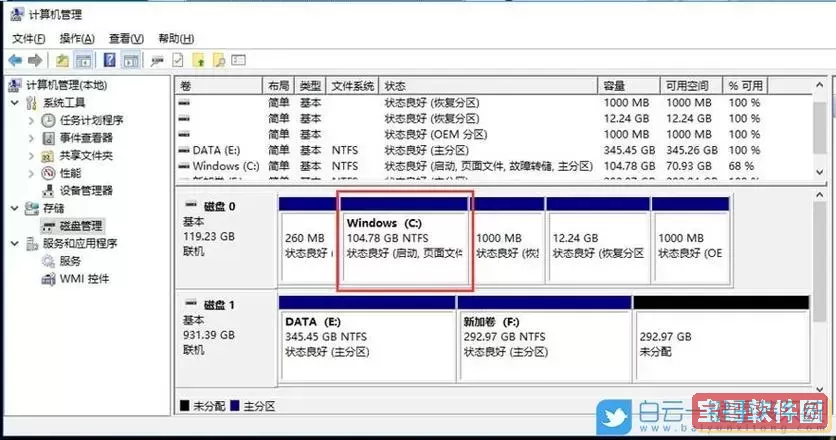Select 计算机管理(本地) root node

(x=67, y=85)
